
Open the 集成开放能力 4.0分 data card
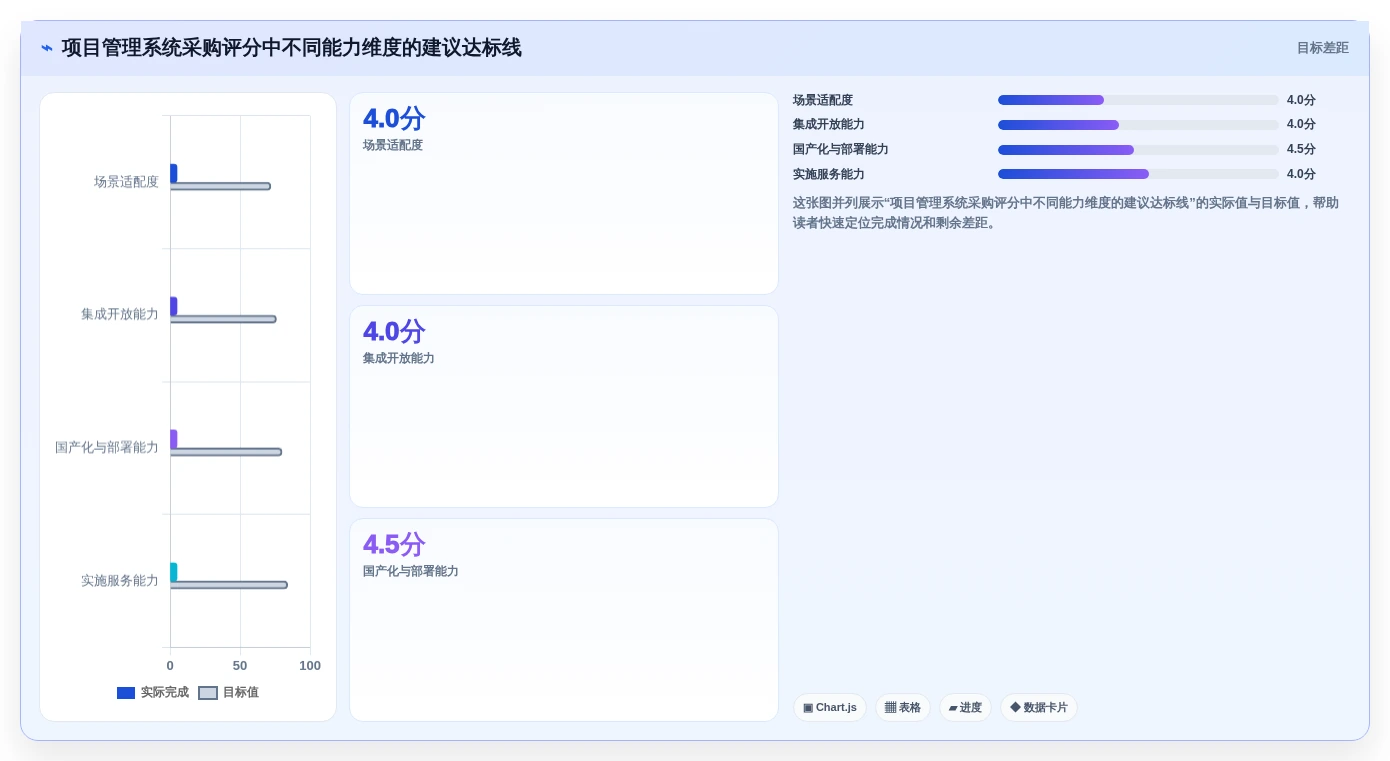(x=564, y=407)
